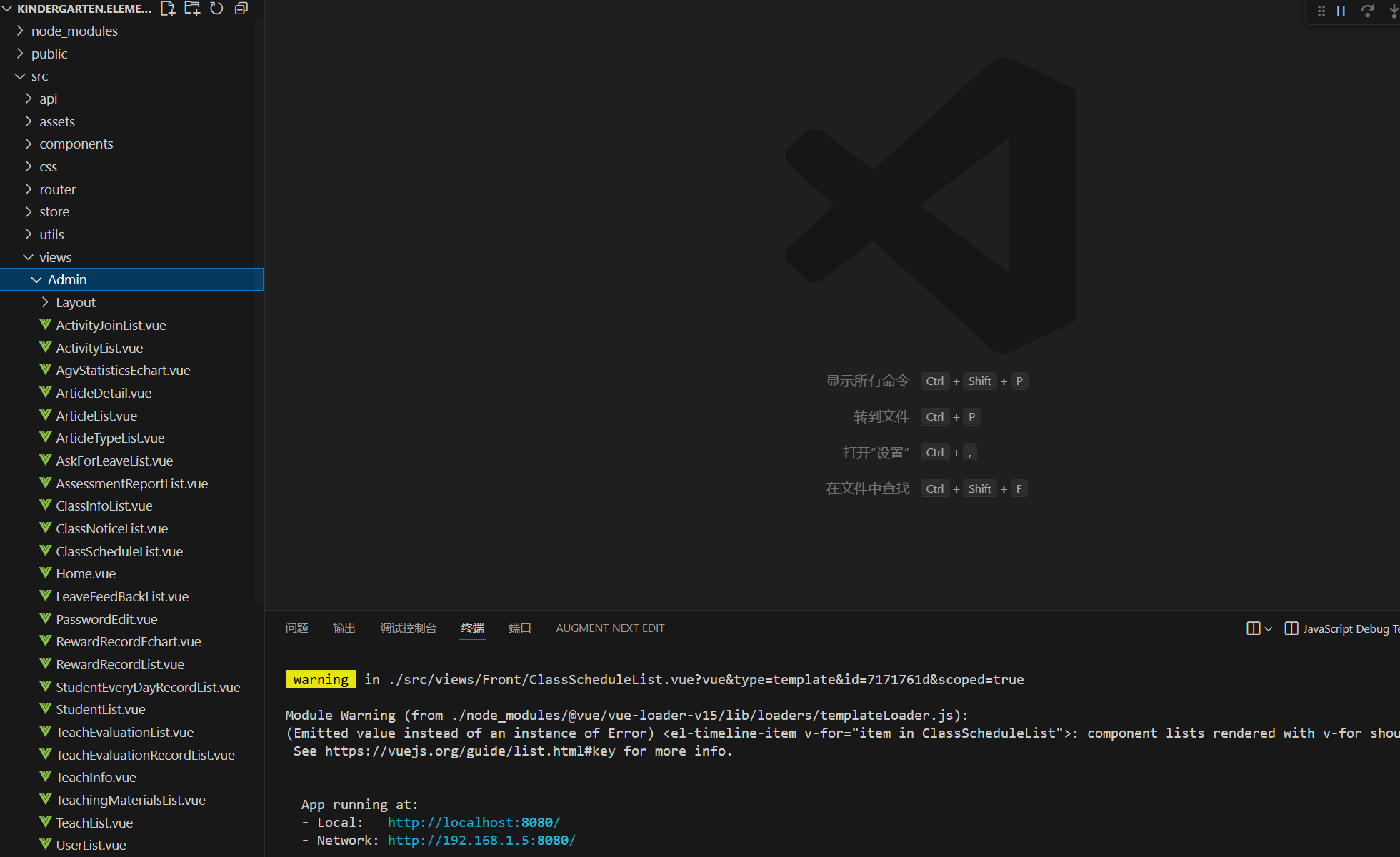Open TeachInfo.vue
The width and height of the screenshot is (1400, 857).
pos(132,777)
